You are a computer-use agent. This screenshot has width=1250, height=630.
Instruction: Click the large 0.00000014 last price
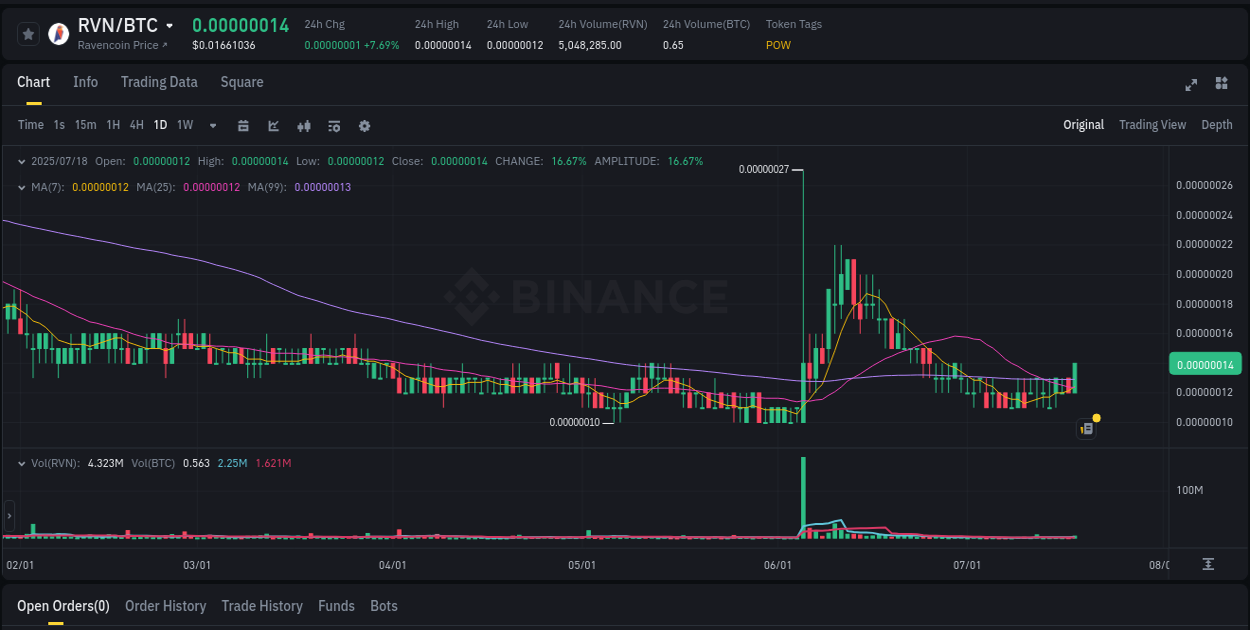tap(240, 26)
